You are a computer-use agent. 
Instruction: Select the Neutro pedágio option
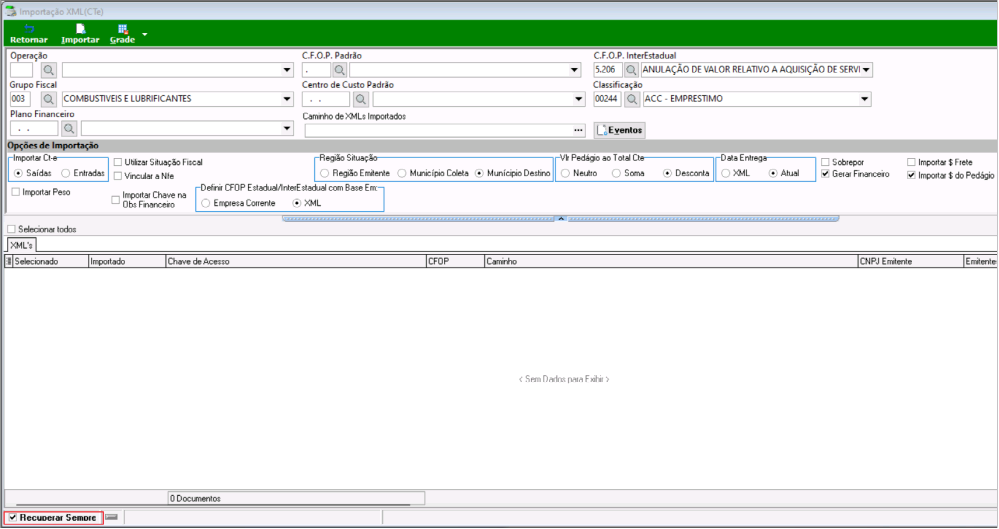click(x=565, y=173)
